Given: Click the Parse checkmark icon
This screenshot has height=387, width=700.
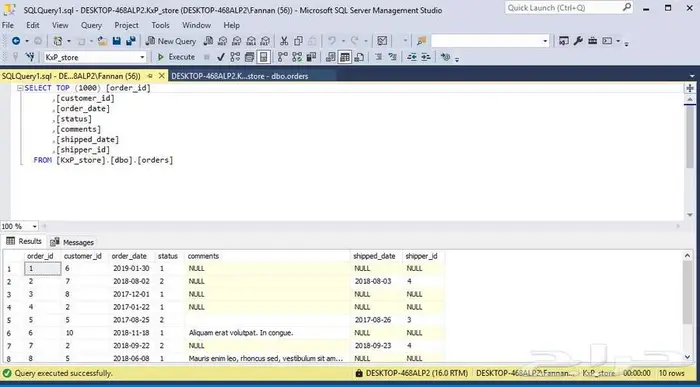Looking at the screenshot, I should pos(221,57).
